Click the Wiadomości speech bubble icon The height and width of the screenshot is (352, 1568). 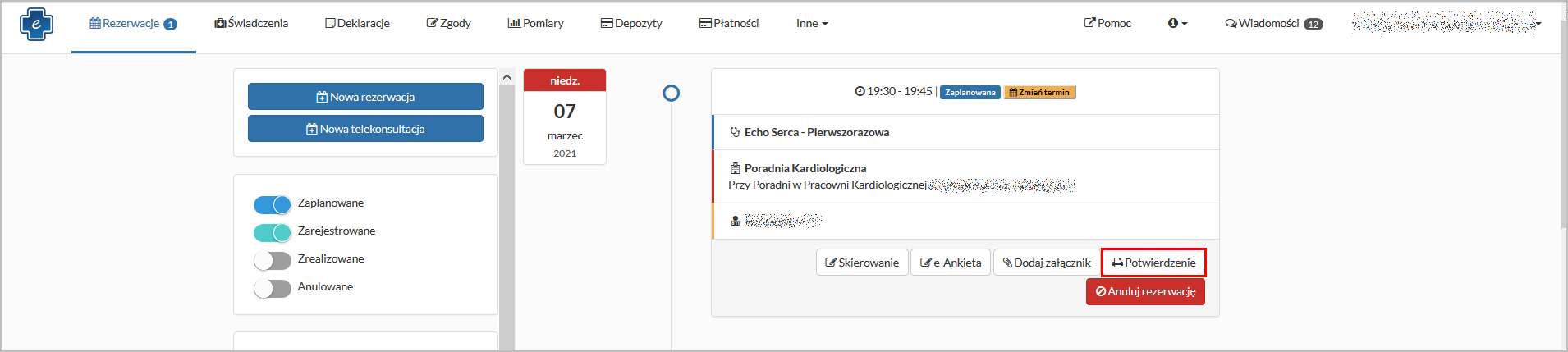1231,23
